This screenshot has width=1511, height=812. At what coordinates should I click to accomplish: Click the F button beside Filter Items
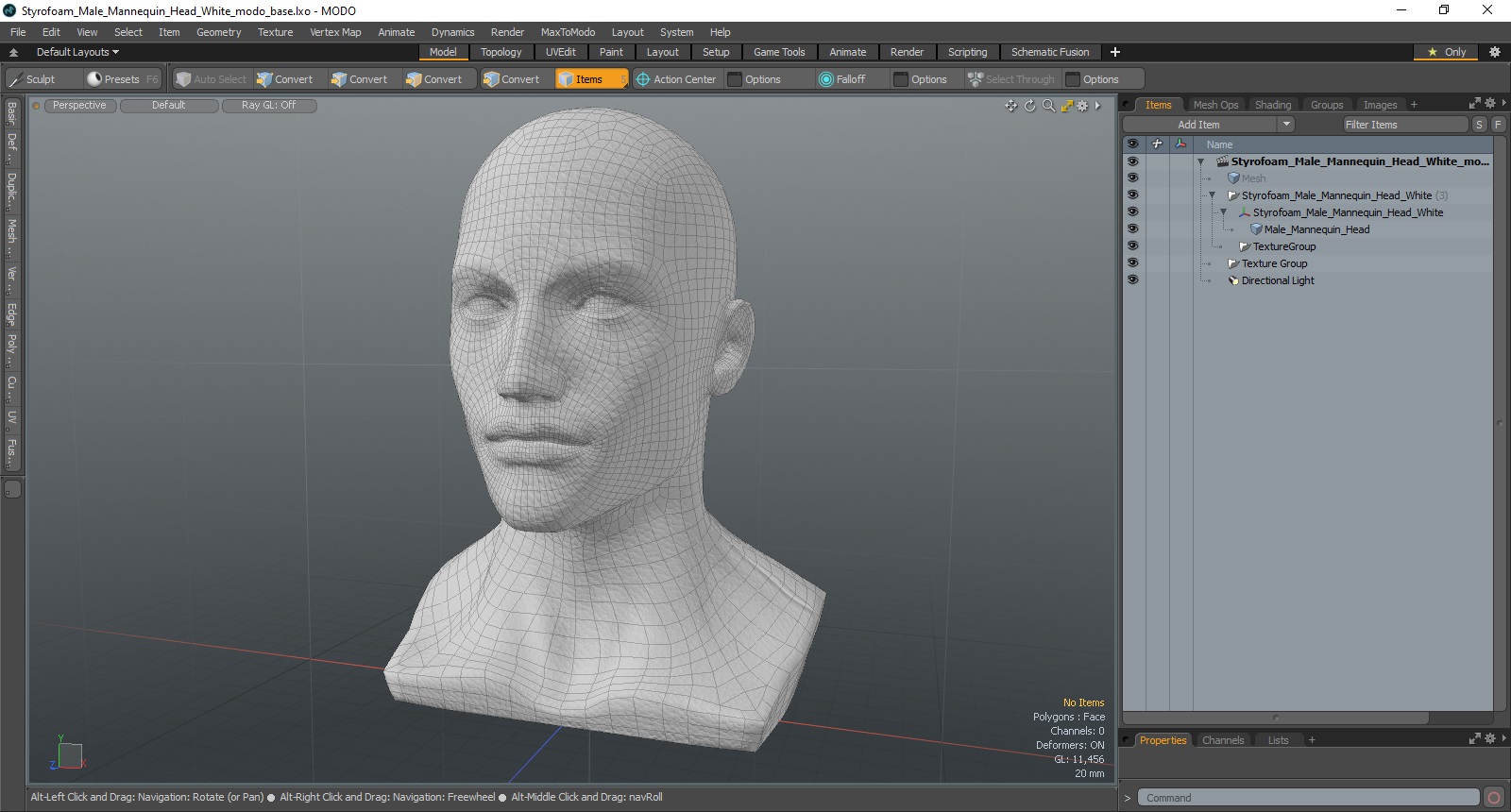tap(1498, 125)
